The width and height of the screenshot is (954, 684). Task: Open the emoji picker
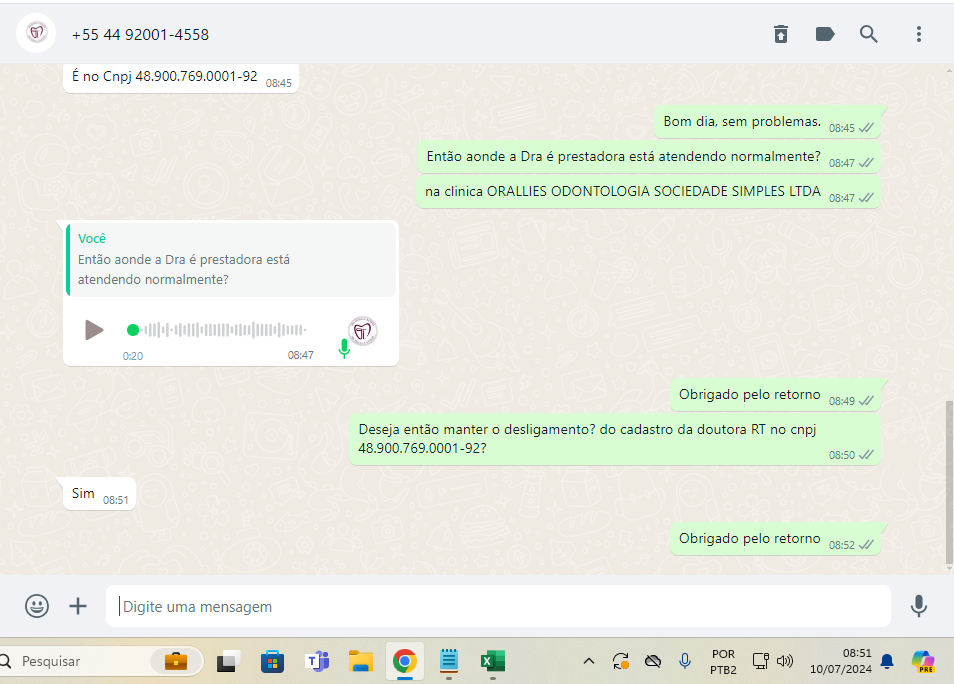tap(37, 606)
